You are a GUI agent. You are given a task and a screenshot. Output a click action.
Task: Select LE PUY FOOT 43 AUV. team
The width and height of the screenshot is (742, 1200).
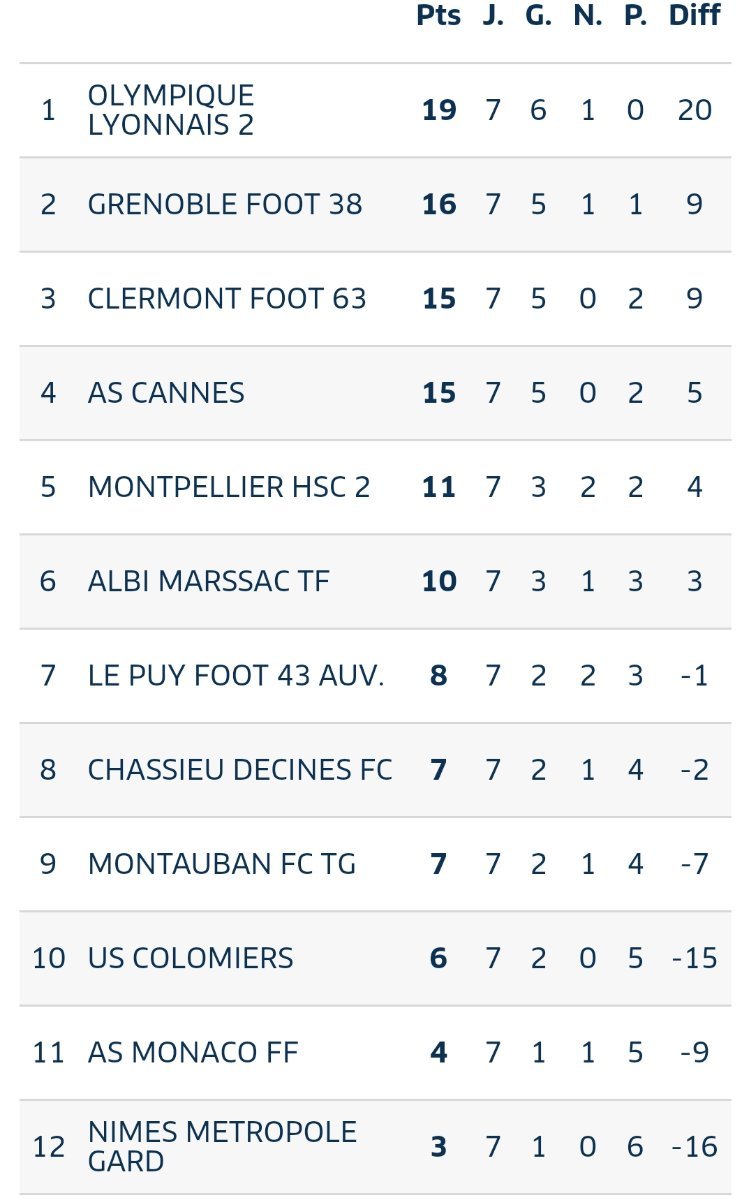coord(236,676)
